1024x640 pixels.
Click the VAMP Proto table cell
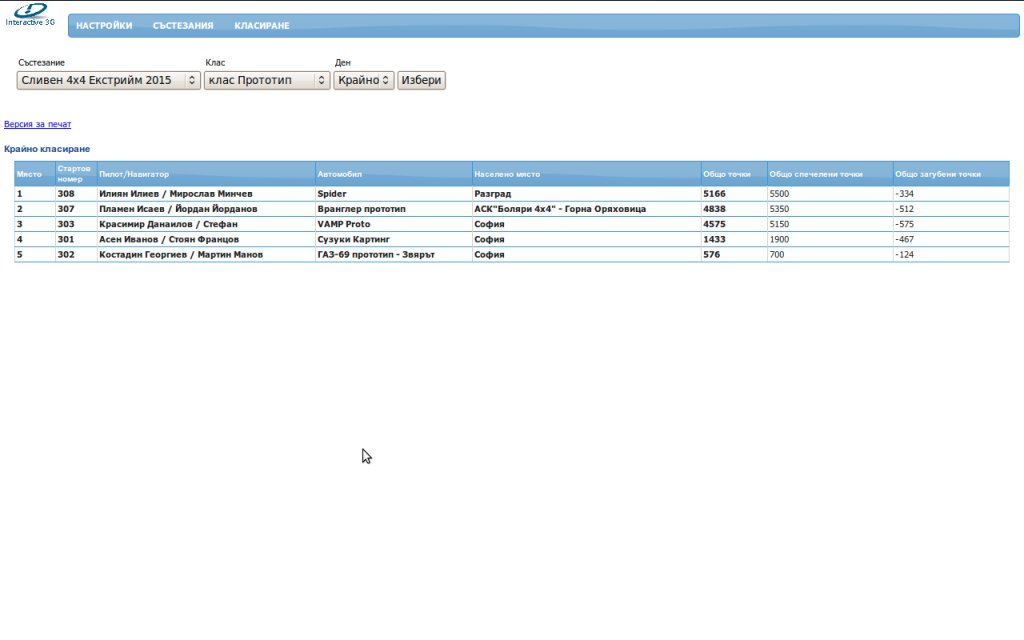click(343, 224)
